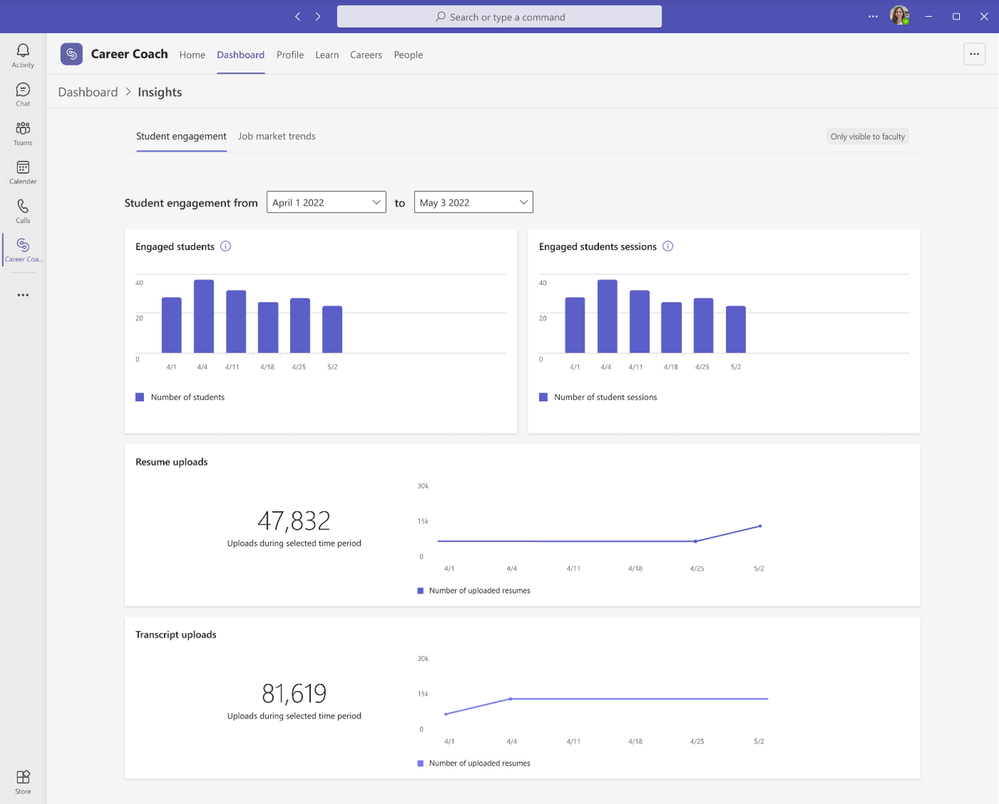Click the 5/2 bar in Engaged students sessions chart
999x804 pixels.
click(x=736, y=329)
